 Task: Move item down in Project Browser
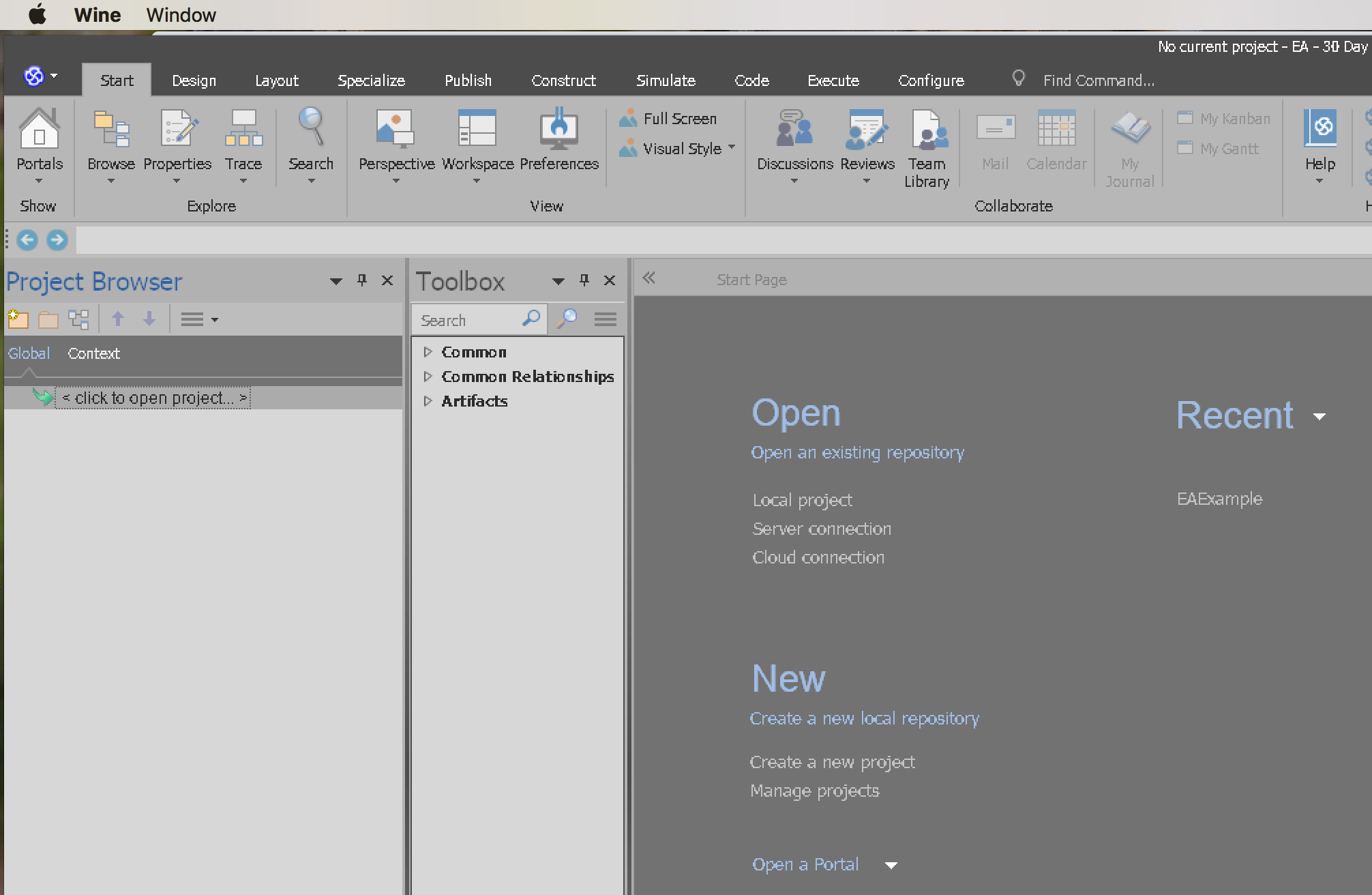[149, 319]
